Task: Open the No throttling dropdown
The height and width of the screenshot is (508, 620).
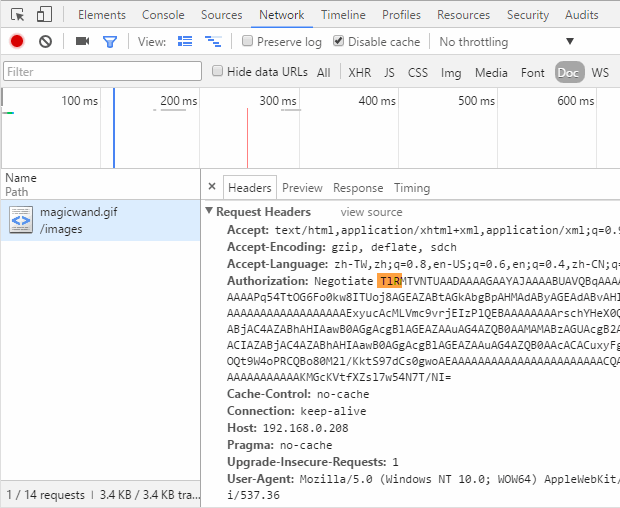Action: [x=506, y=42]
